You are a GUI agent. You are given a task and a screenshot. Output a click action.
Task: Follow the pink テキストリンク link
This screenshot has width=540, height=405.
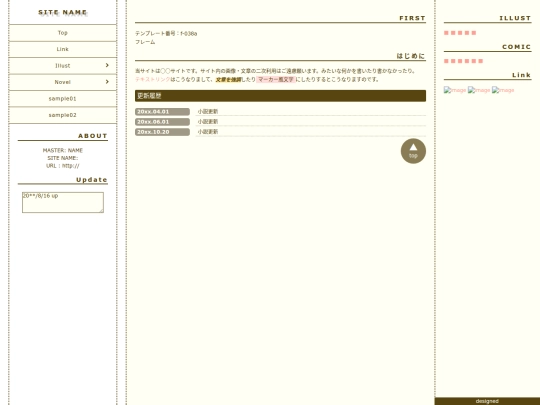tap(153, 80)
